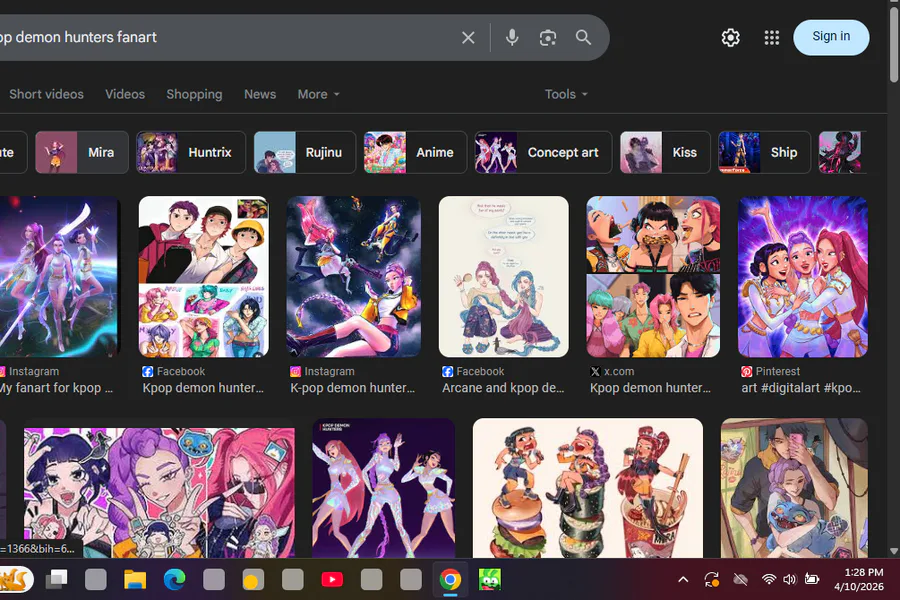Expand the More dropdown
Screen dimensions: 900x600
(x=319, y=94)
